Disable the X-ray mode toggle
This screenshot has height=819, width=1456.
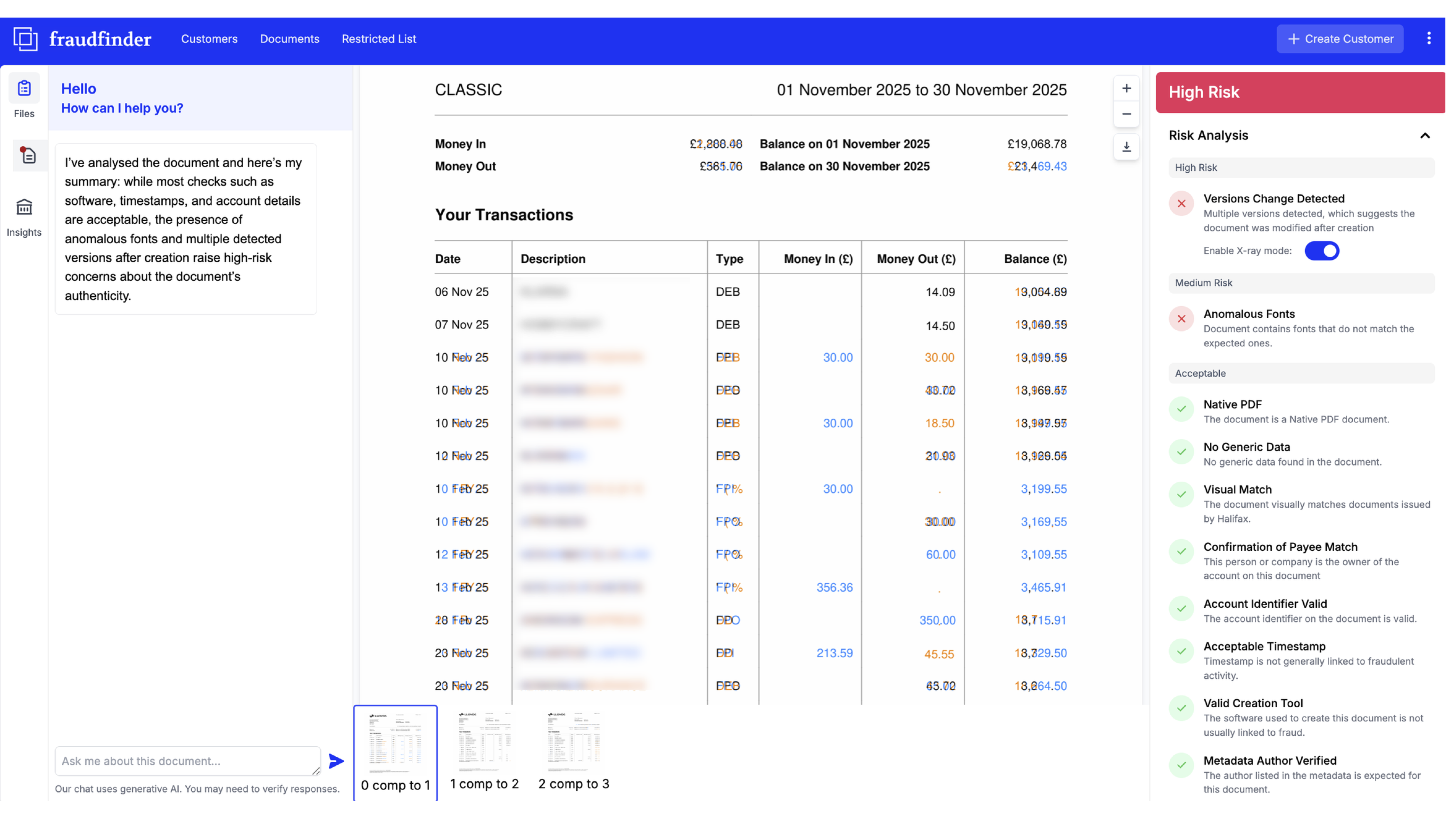1322,251
